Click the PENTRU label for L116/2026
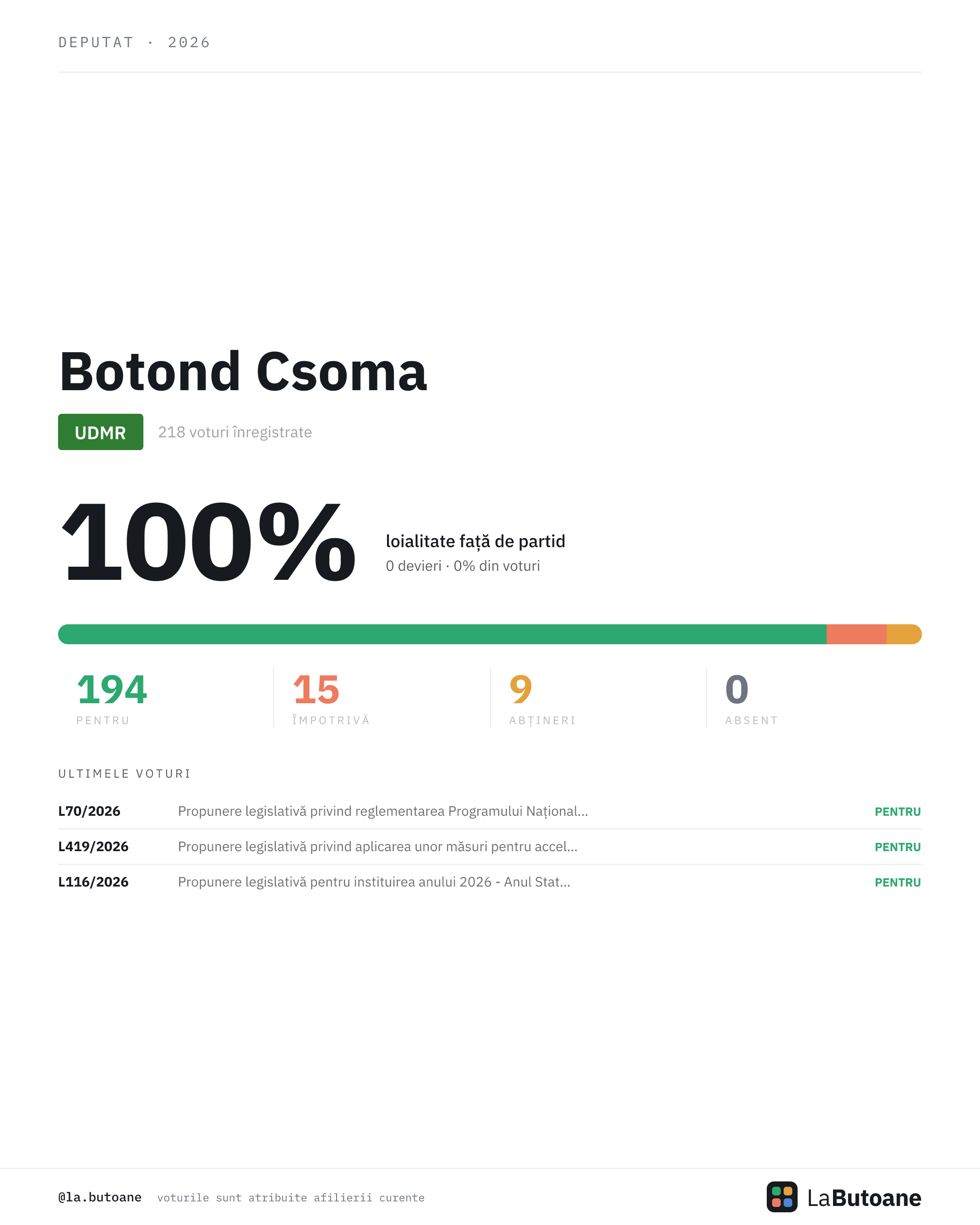 click(x=897, y=882)
